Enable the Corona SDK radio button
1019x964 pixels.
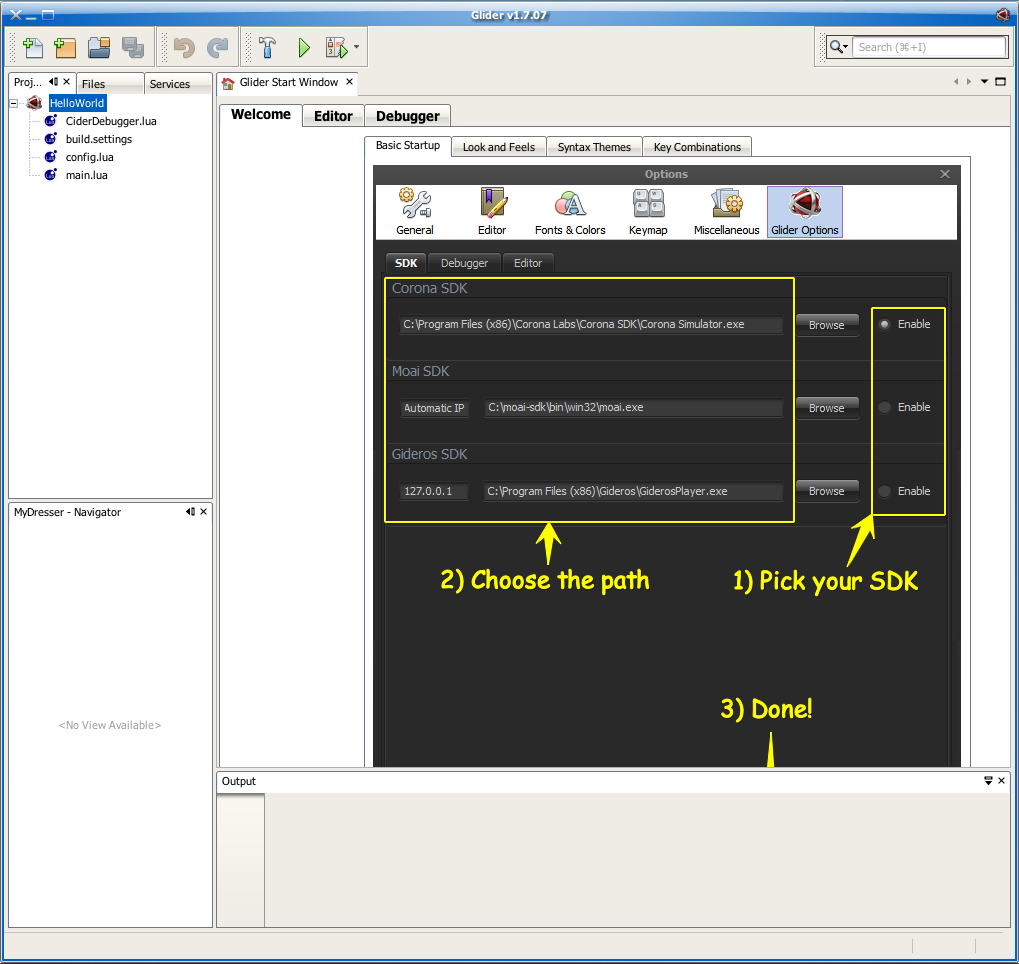(885, 324)
